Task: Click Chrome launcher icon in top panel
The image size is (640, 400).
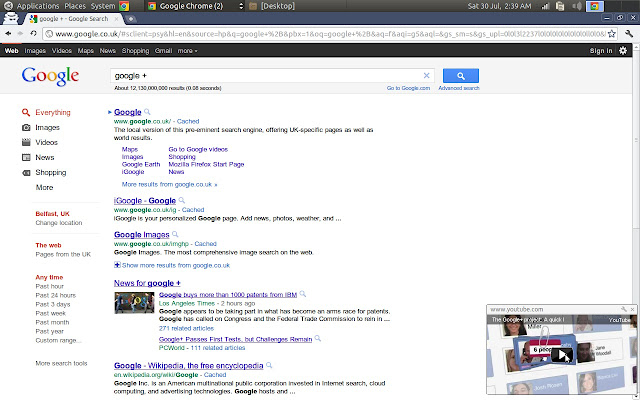Action: coord(124,6)
